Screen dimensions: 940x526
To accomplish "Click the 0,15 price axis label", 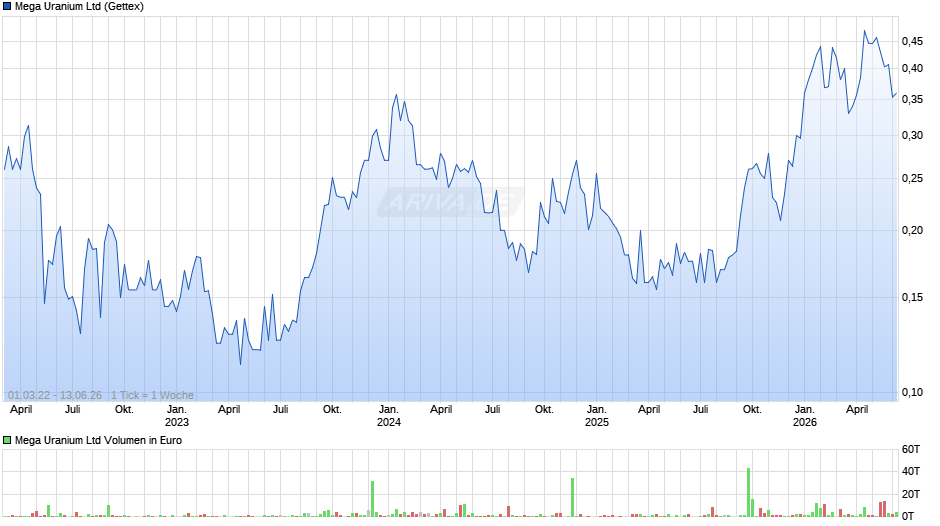I will (912, 297).
